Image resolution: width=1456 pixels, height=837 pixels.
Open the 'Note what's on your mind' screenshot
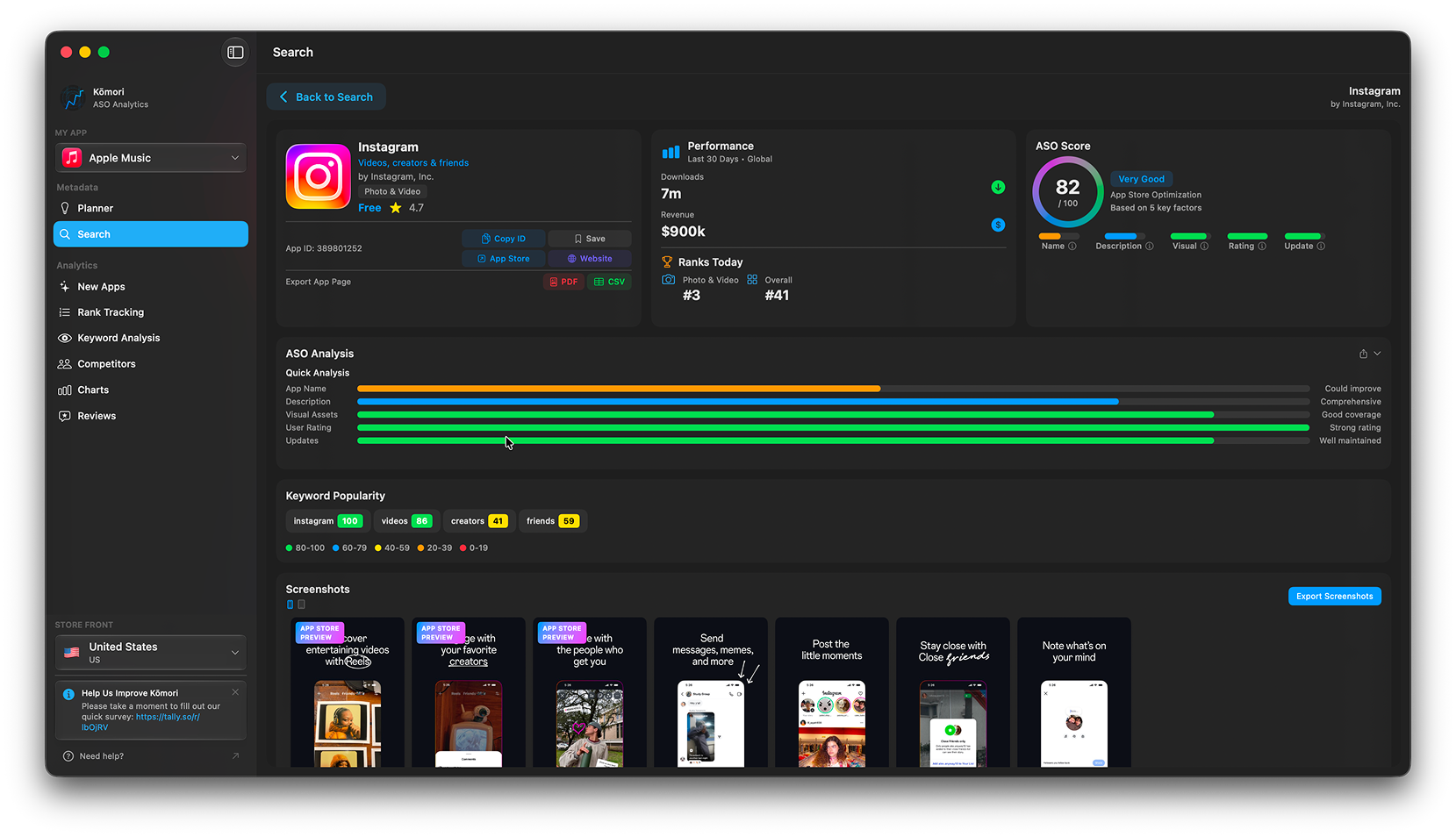tap(1074, 693)
